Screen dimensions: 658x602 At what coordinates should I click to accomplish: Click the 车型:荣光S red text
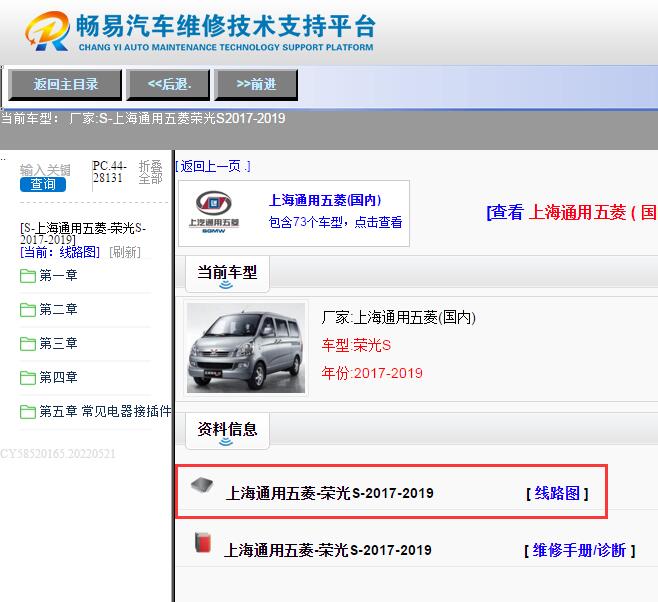pos(356,345)
